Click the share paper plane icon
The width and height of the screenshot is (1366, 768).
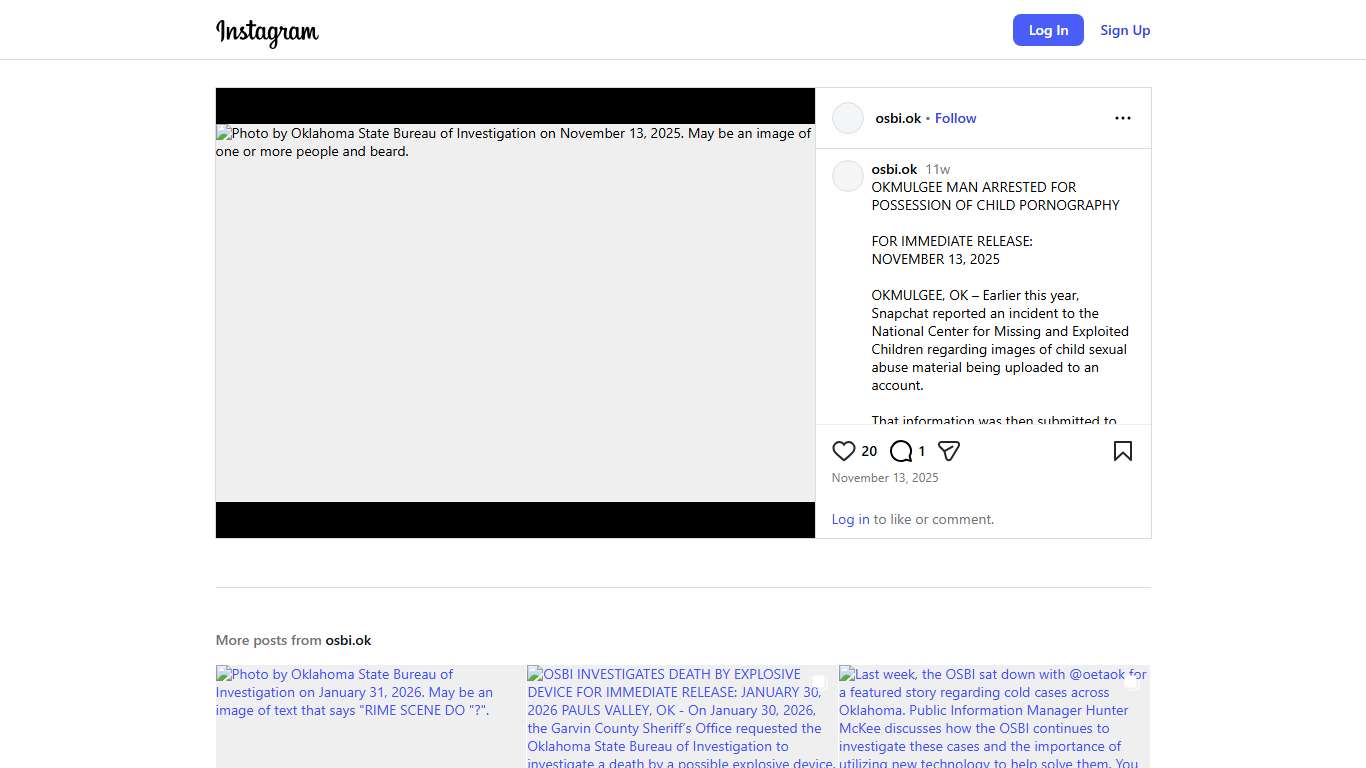(x=949, y=451)
